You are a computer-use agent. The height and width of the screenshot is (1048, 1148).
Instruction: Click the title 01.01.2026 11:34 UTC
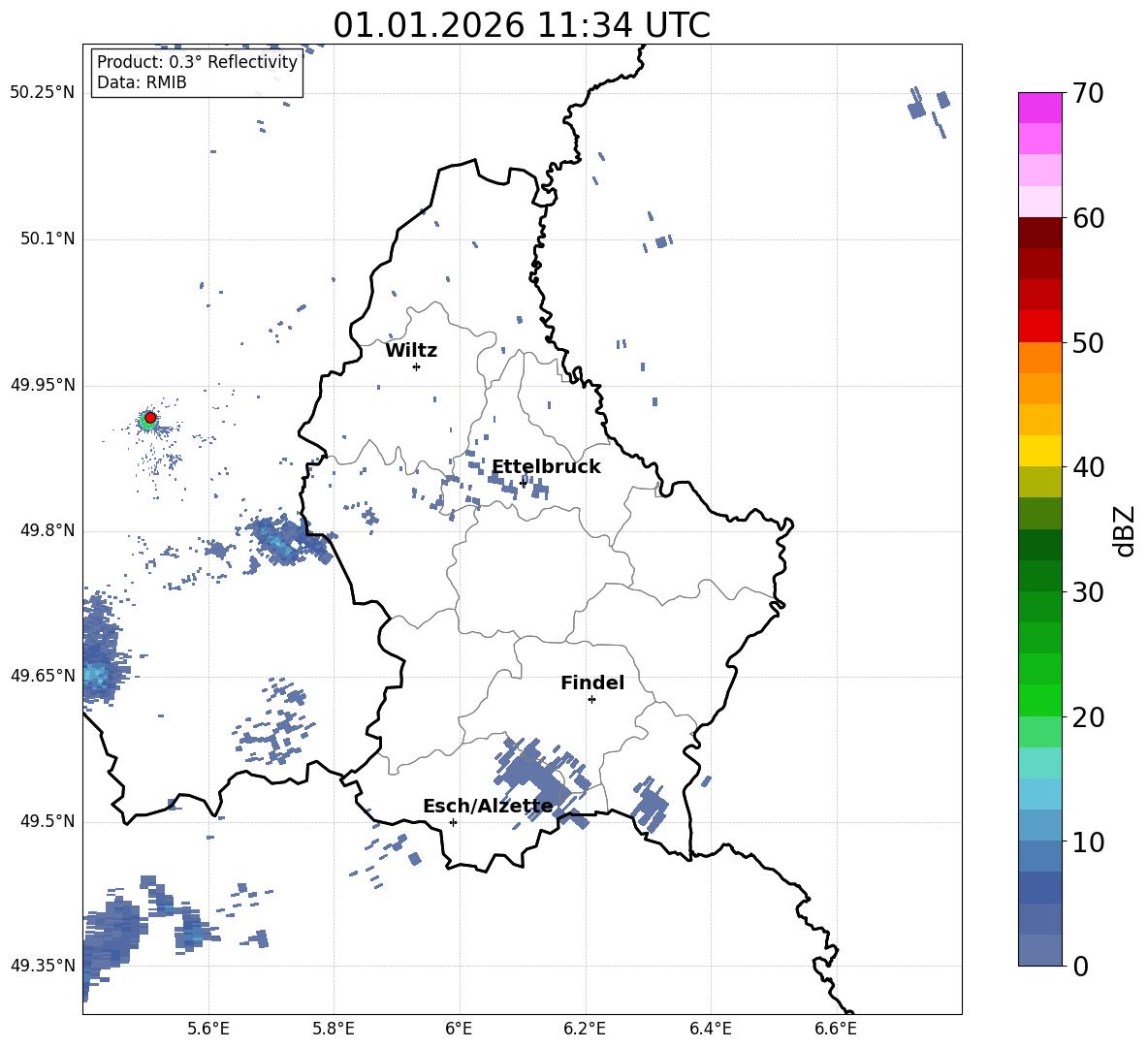[x=522, y=25]
